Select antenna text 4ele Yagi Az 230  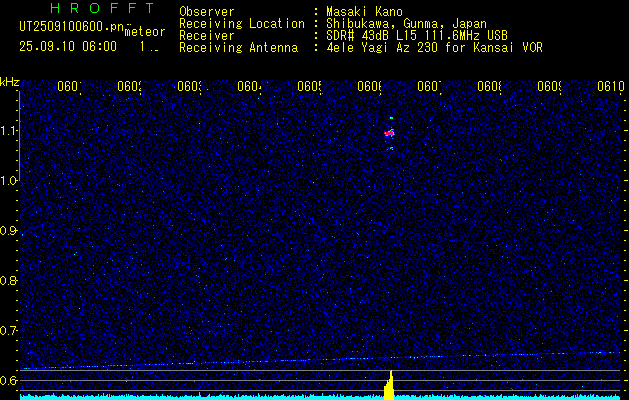[x=381, y=48]
